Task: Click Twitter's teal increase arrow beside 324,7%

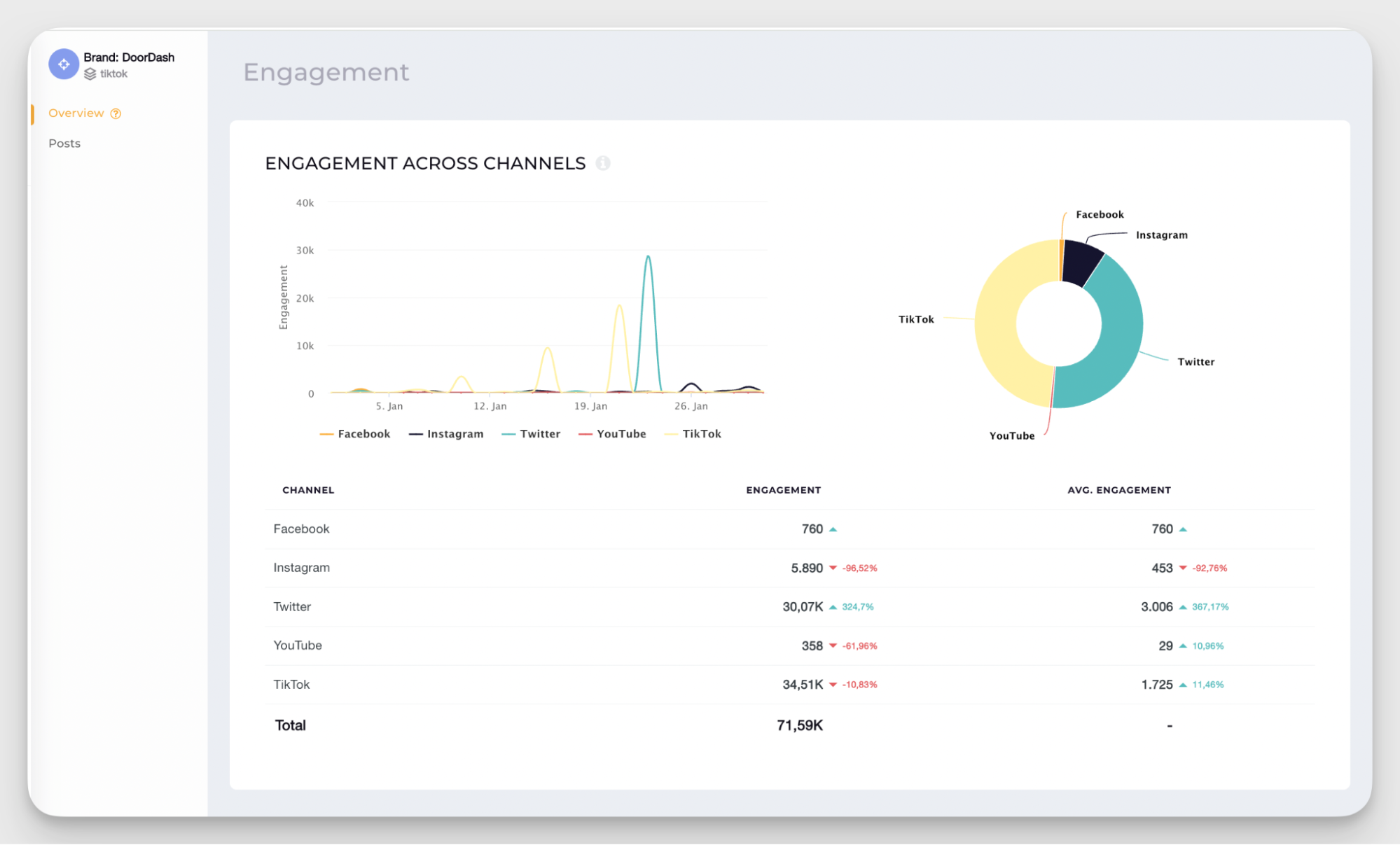Action: 833,607
